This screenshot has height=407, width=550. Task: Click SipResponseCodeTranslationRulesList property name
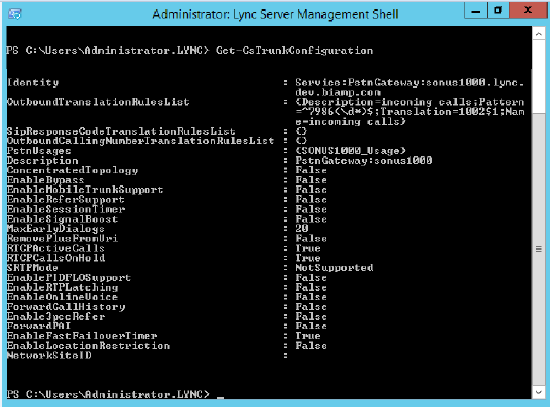tap(121, 131)
